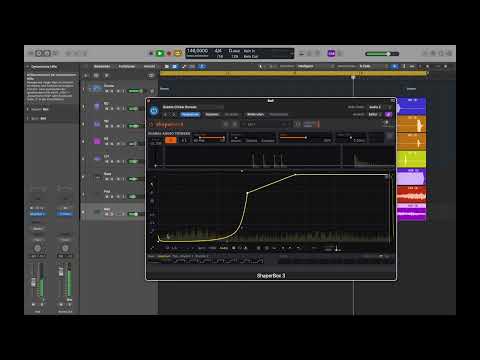The width and height of the screenshot is (480, 360).
Task: Select the curve start node at bottom left
Action: click(x=158, y=241)
